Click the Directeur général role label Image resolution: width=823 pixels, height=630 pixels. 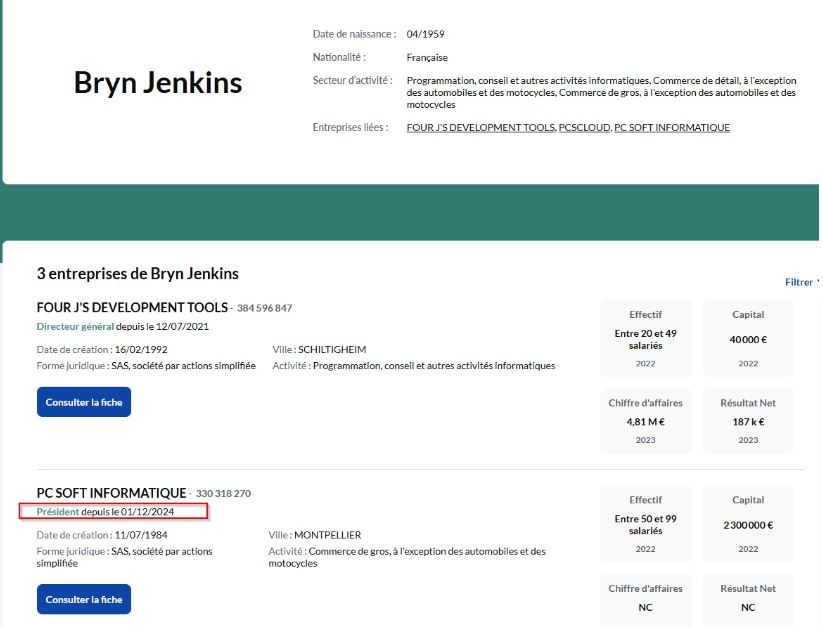[x=75, y=326]
